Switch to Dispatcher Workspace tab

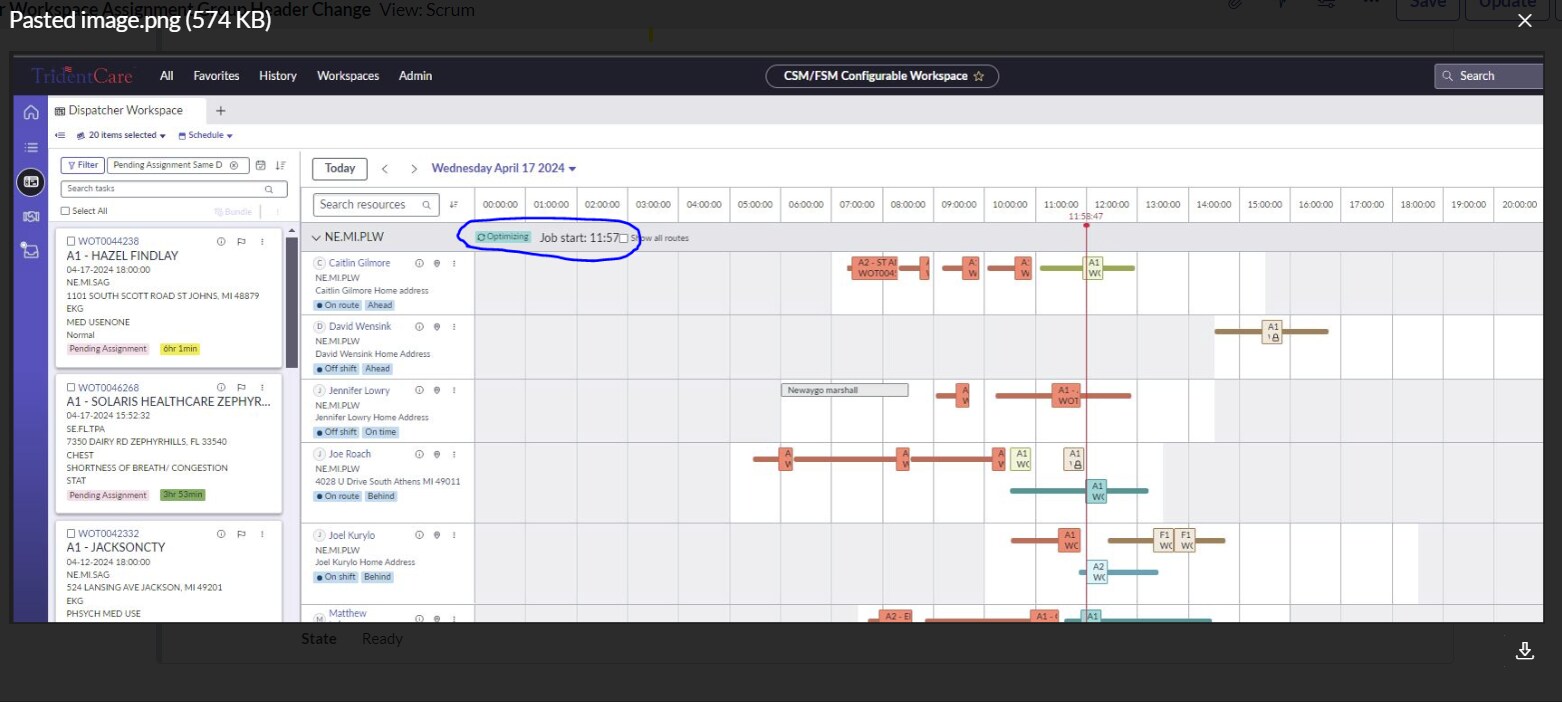(126, 110)
